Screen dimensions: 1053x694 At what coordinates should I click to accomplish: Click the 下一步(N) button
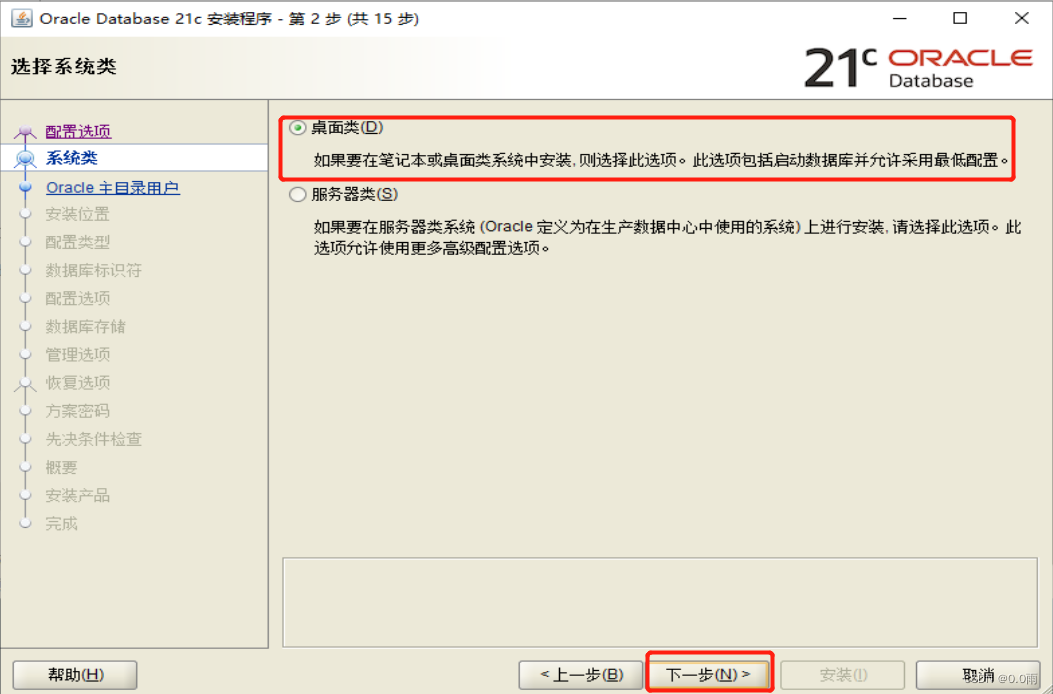709,674
